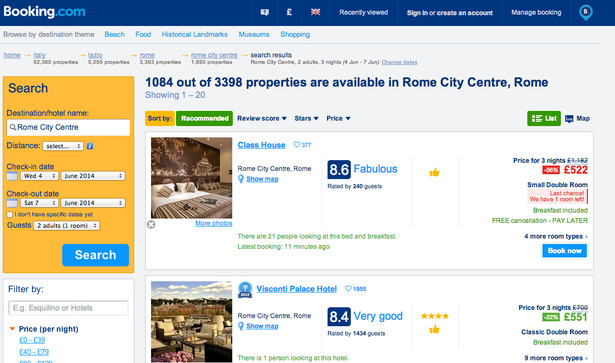Filter price £40 - £79
The width and height of the screenshot is (615, 363).
34,352
